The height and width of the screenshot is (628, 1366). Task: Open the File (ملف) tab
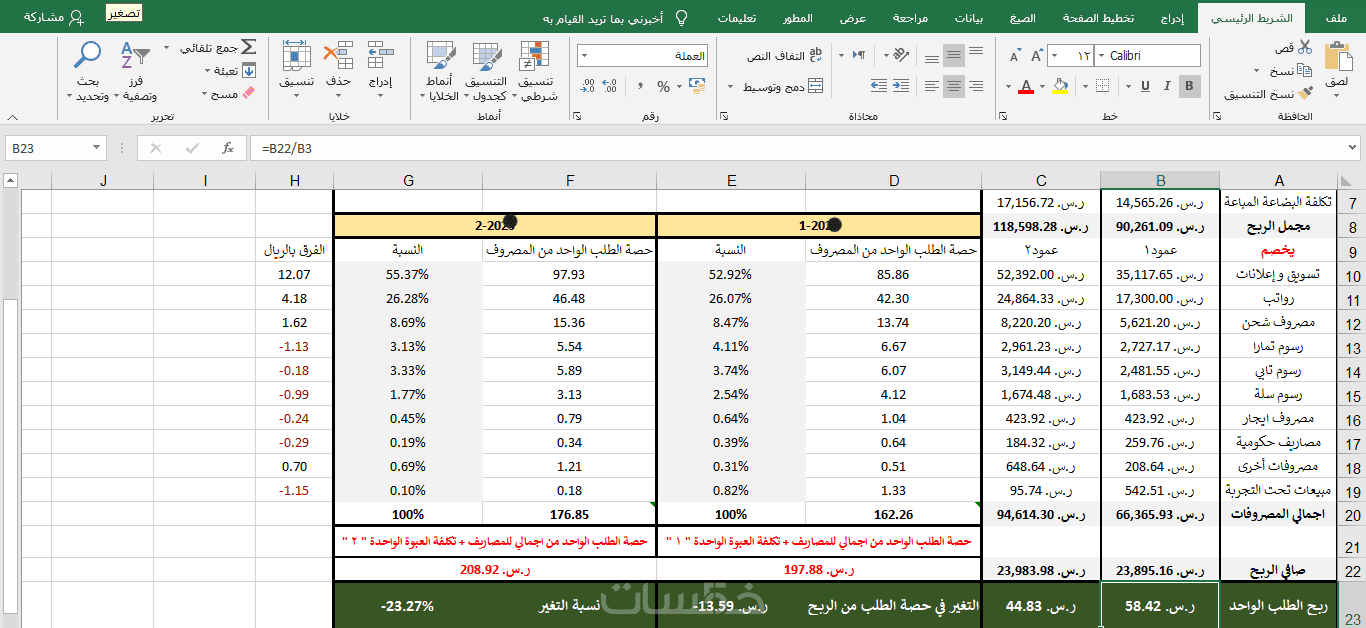point(1336,18)
